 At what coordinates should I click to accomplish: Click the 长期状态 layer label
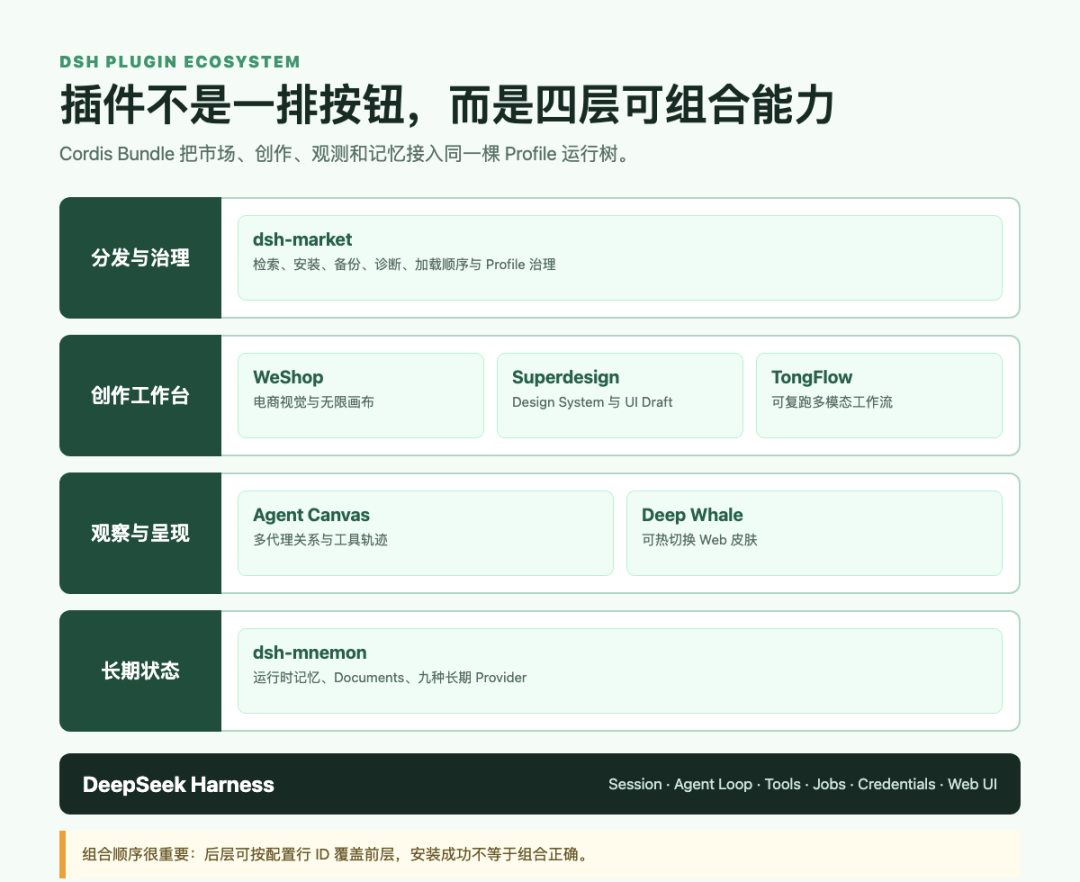point(141,671)
